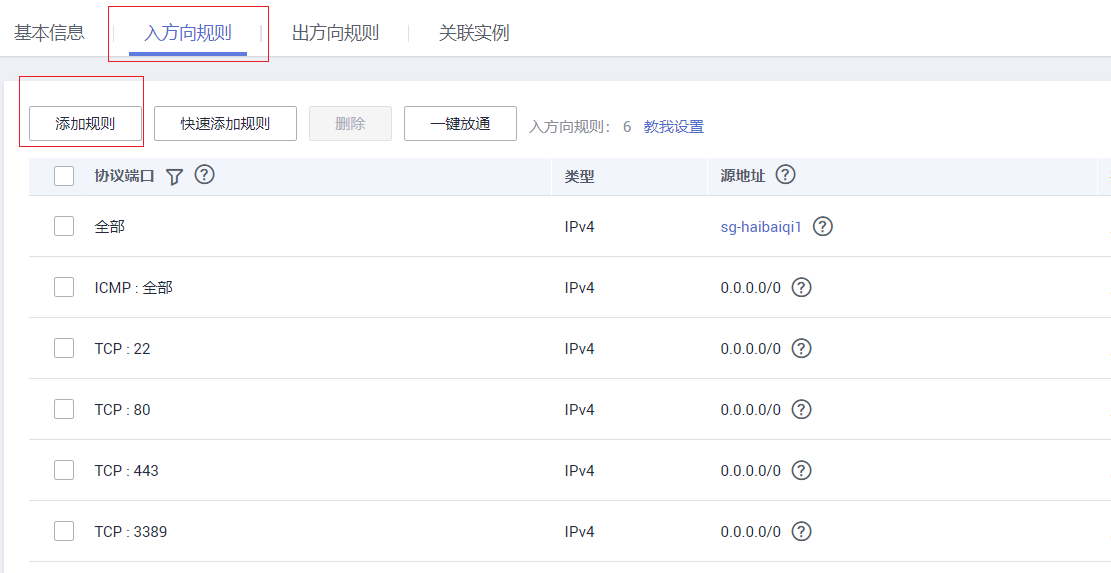Open the 教我设置 help link

[x=674, y=127]
